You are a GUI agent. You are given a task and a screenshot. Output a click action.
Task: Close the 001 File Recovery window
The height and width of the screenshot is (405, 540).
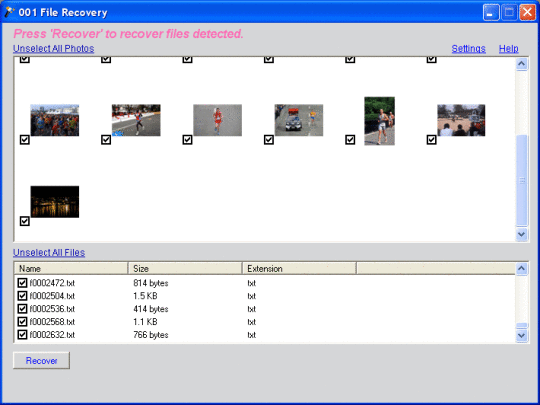pos(527,12)
